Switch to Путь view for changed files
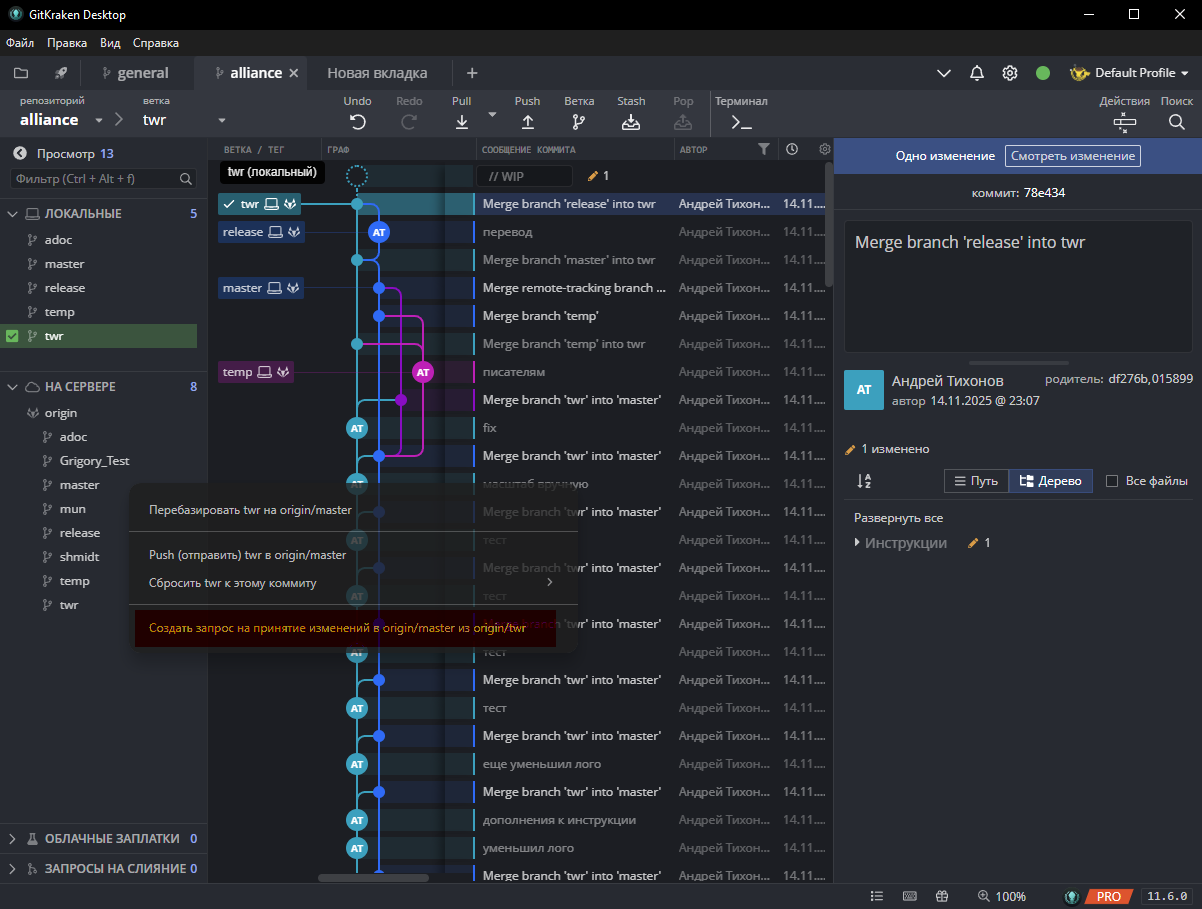1202x909 pixels. pyautogui.click(x=977, y=481)
